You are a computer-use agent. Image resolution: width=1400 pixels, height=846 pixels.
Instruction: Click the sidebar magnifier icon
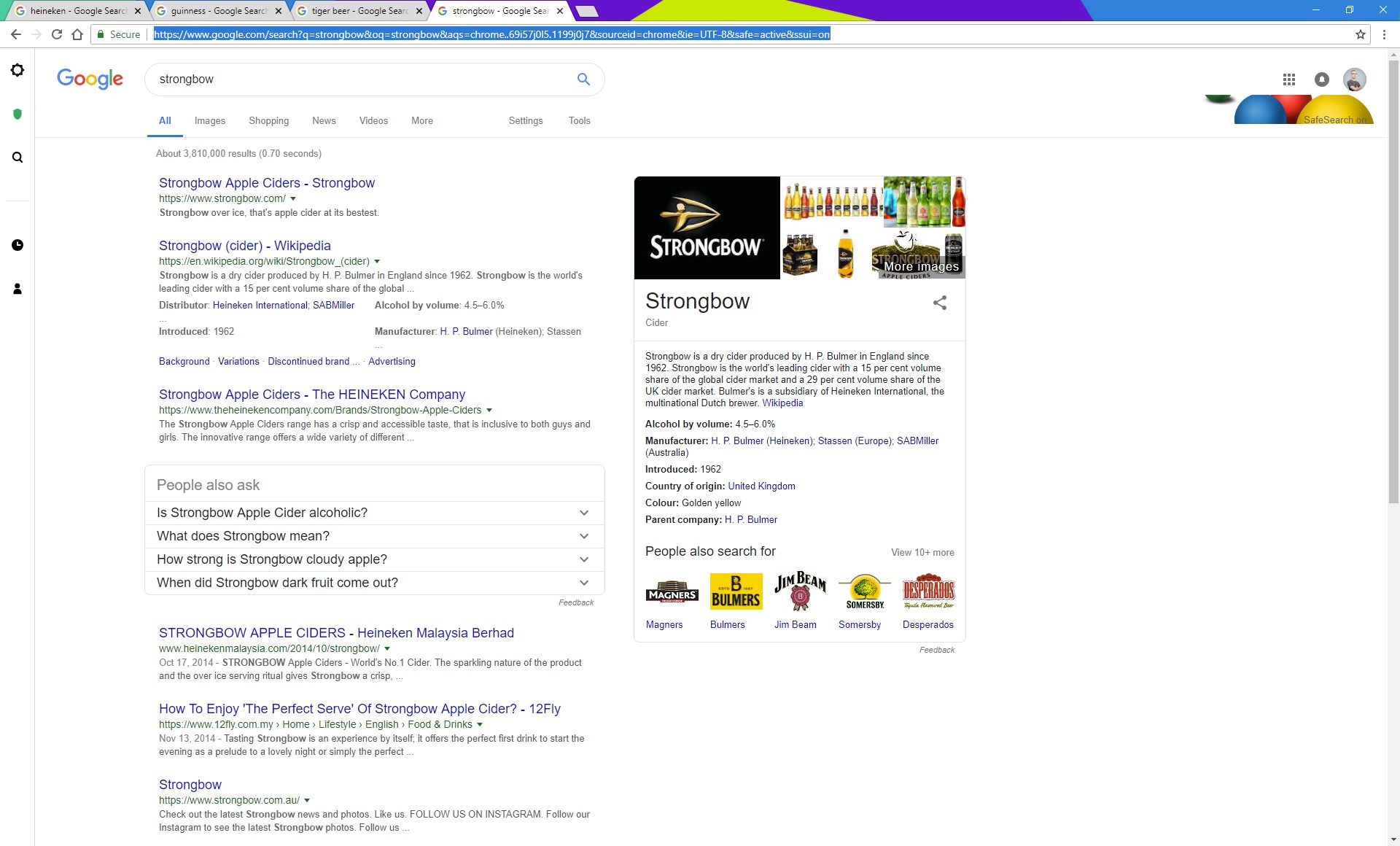pos(17,158)
